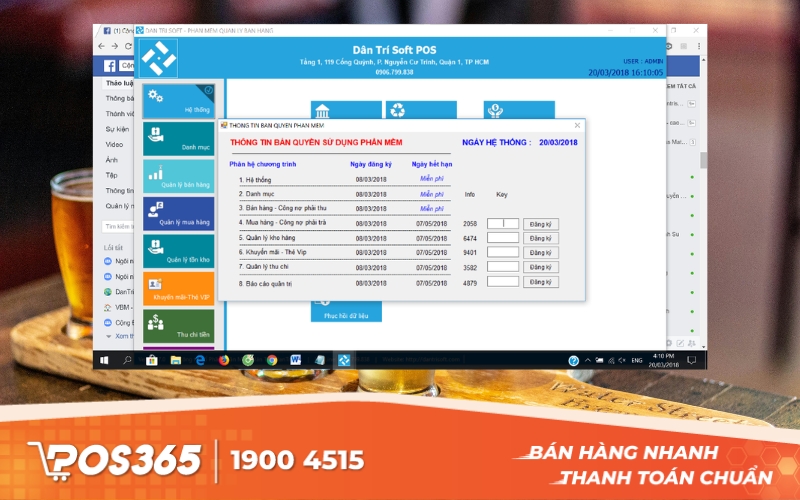Click the 'Phân hệ chương trình' column header
Image resolution: width=800 pixels, height=500 pixels.
(x=263, y=164)
